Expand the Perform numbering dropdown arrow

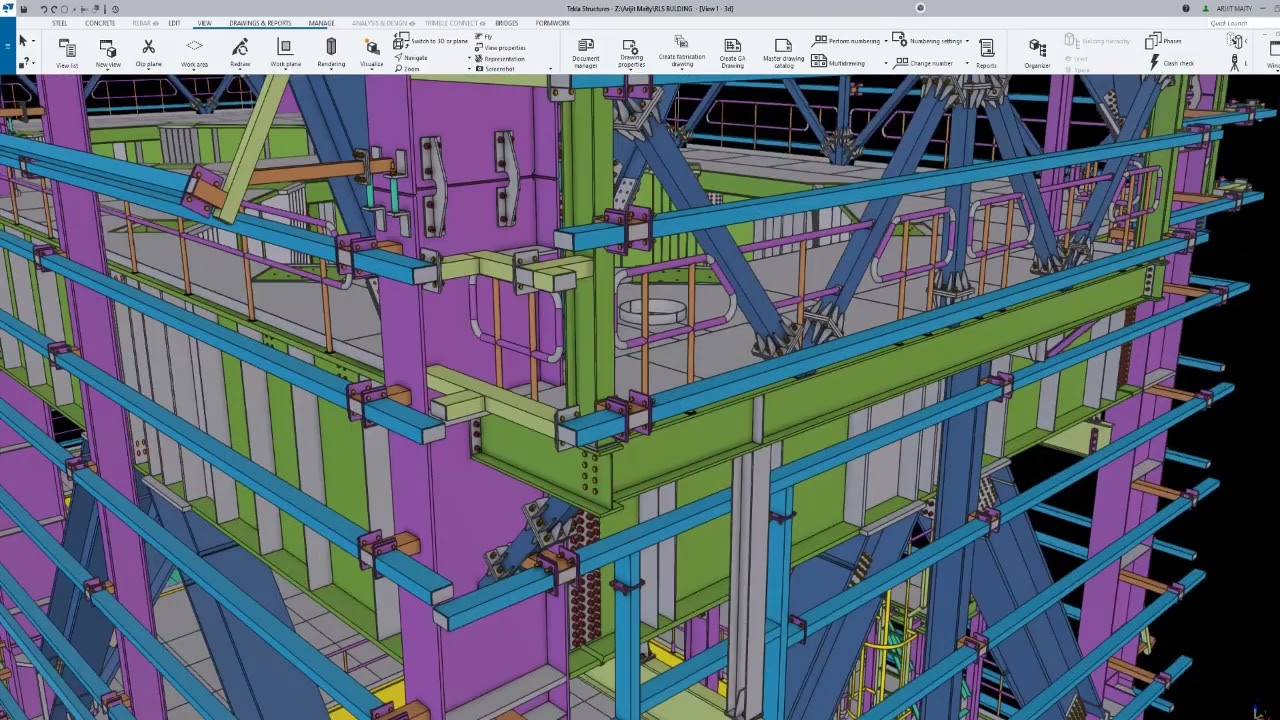point(885,41)
